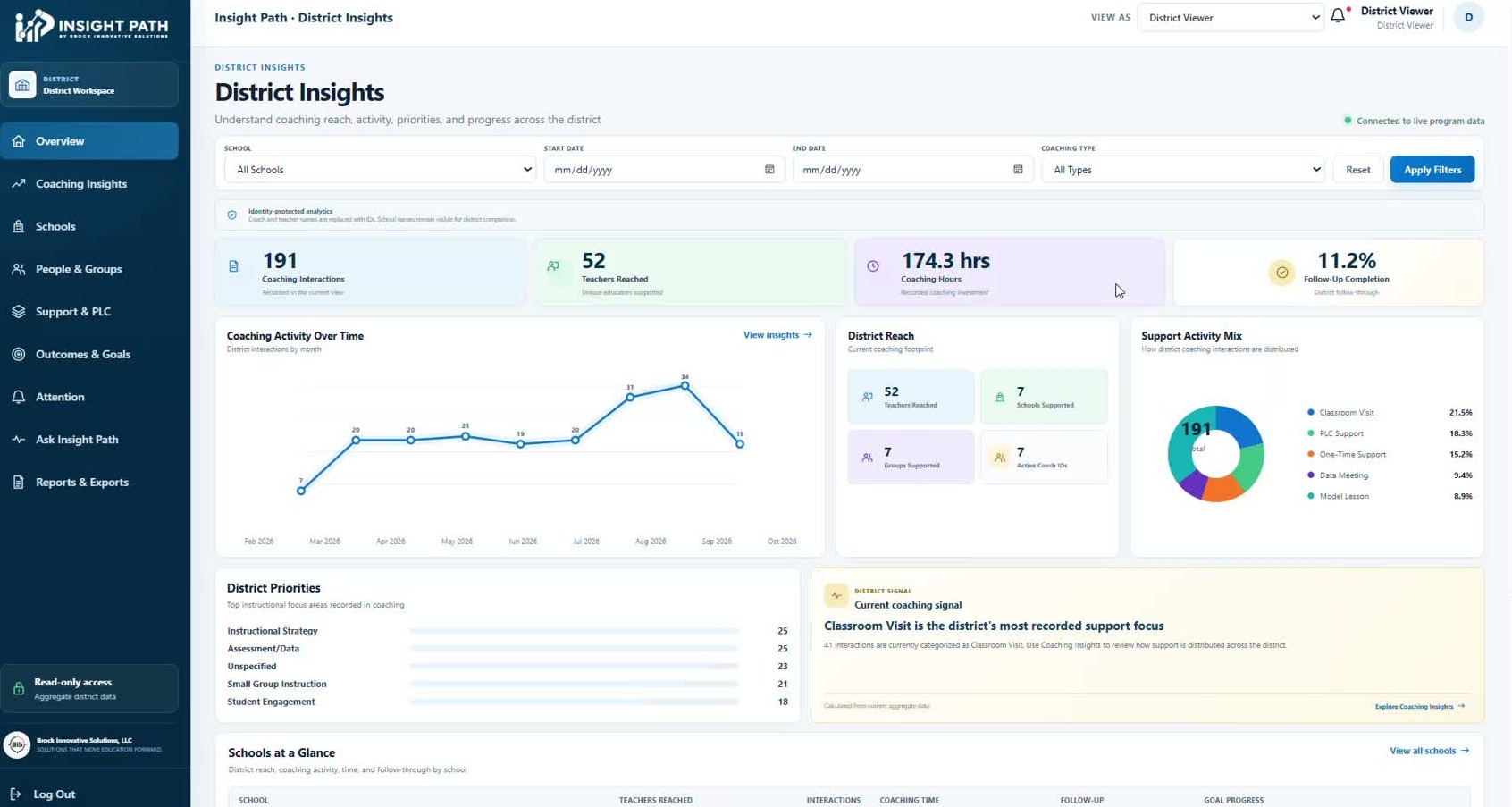
Task: Follow the Explore Coaching Insights link
Action: [1420, 707]
